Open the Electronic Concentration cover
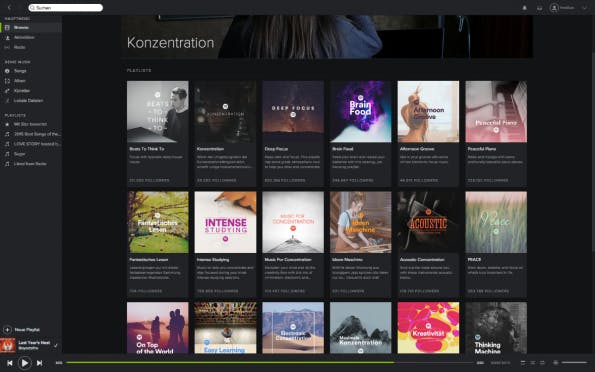595x372 pixels. [293, 328]
